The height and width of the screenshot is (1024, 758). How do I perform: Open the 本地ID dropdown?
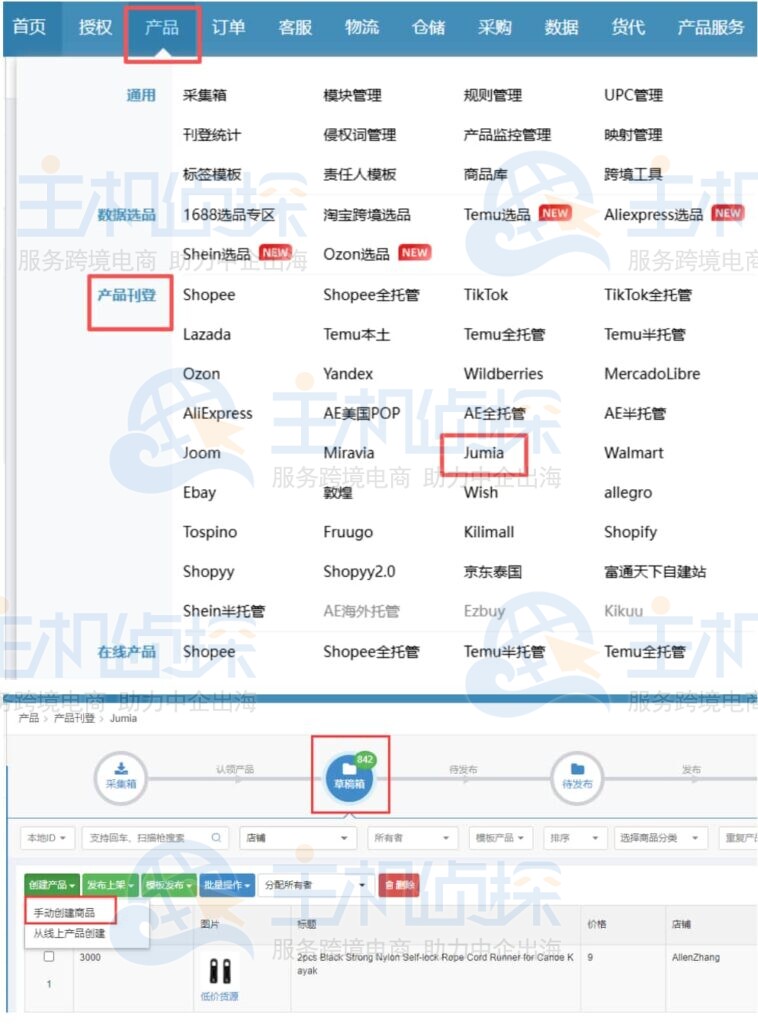pos(47,838)
